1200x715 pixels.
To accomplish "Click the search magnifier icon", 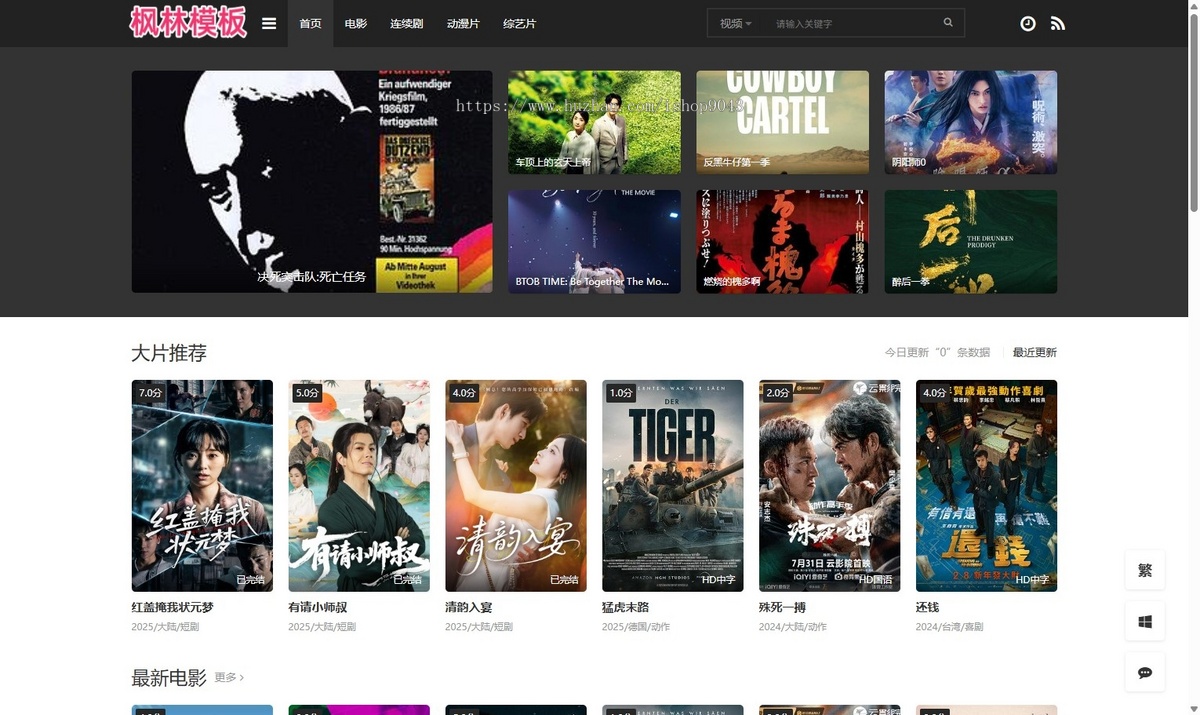I will tap(948, 23).
